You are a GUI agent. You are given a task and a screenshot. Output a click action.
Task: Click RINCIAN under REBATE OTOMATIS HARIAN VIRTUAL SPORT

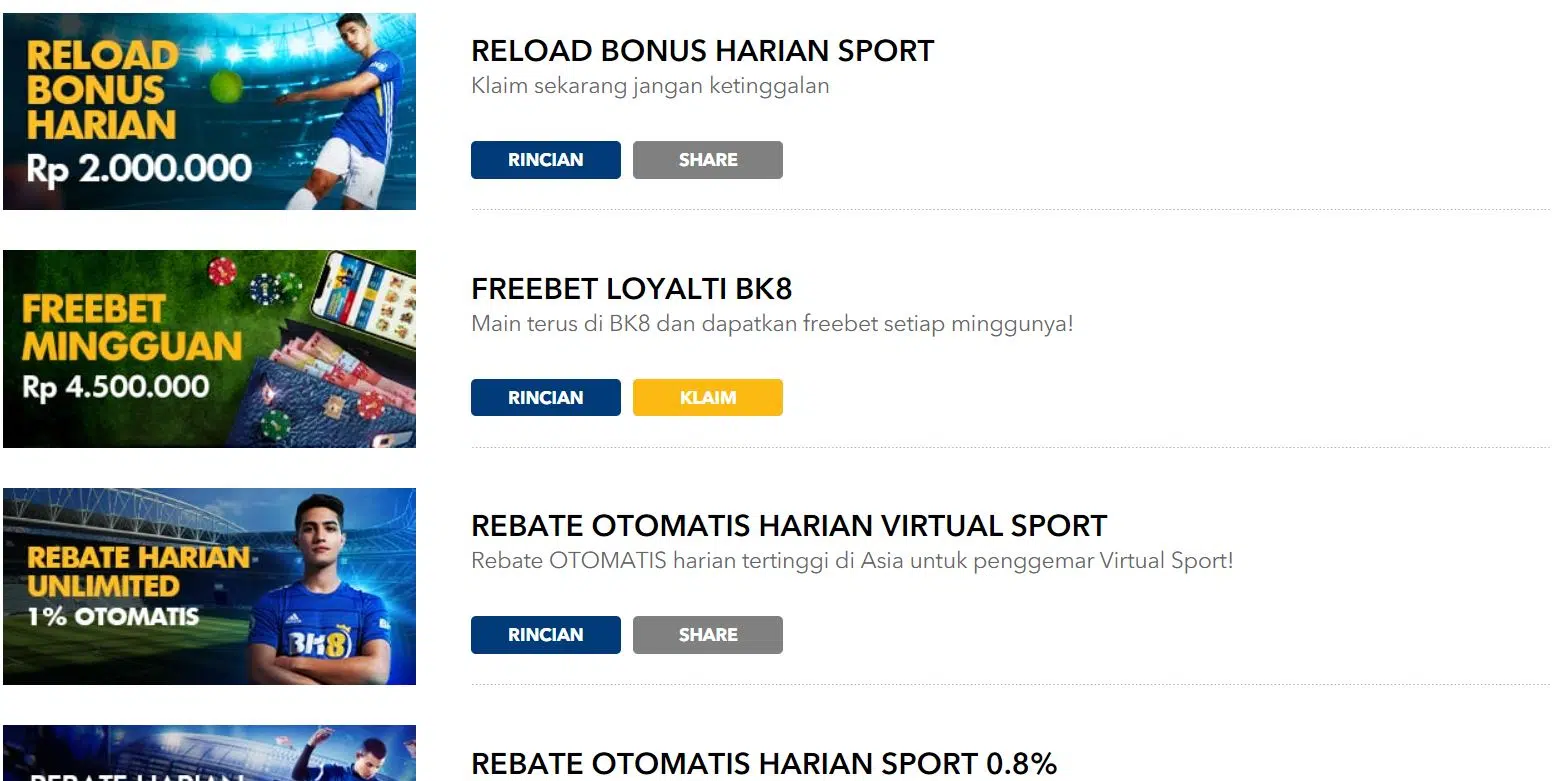(x=545, y=634)
